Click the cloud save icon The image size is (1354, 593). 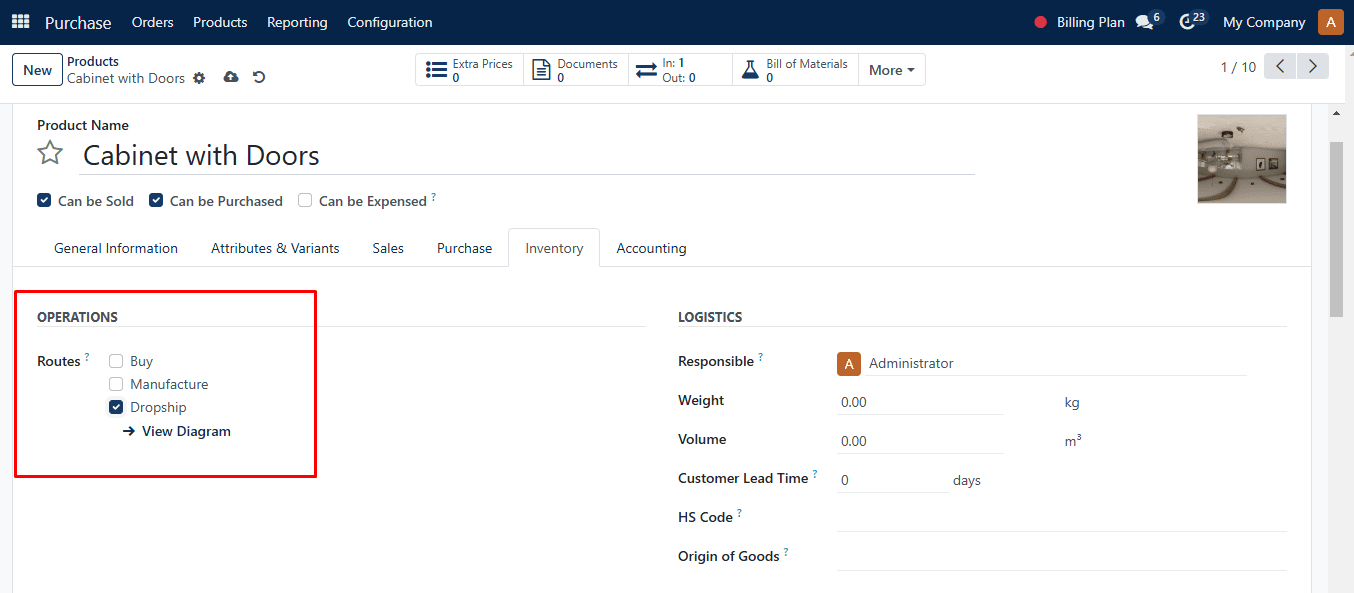[231, 77]
